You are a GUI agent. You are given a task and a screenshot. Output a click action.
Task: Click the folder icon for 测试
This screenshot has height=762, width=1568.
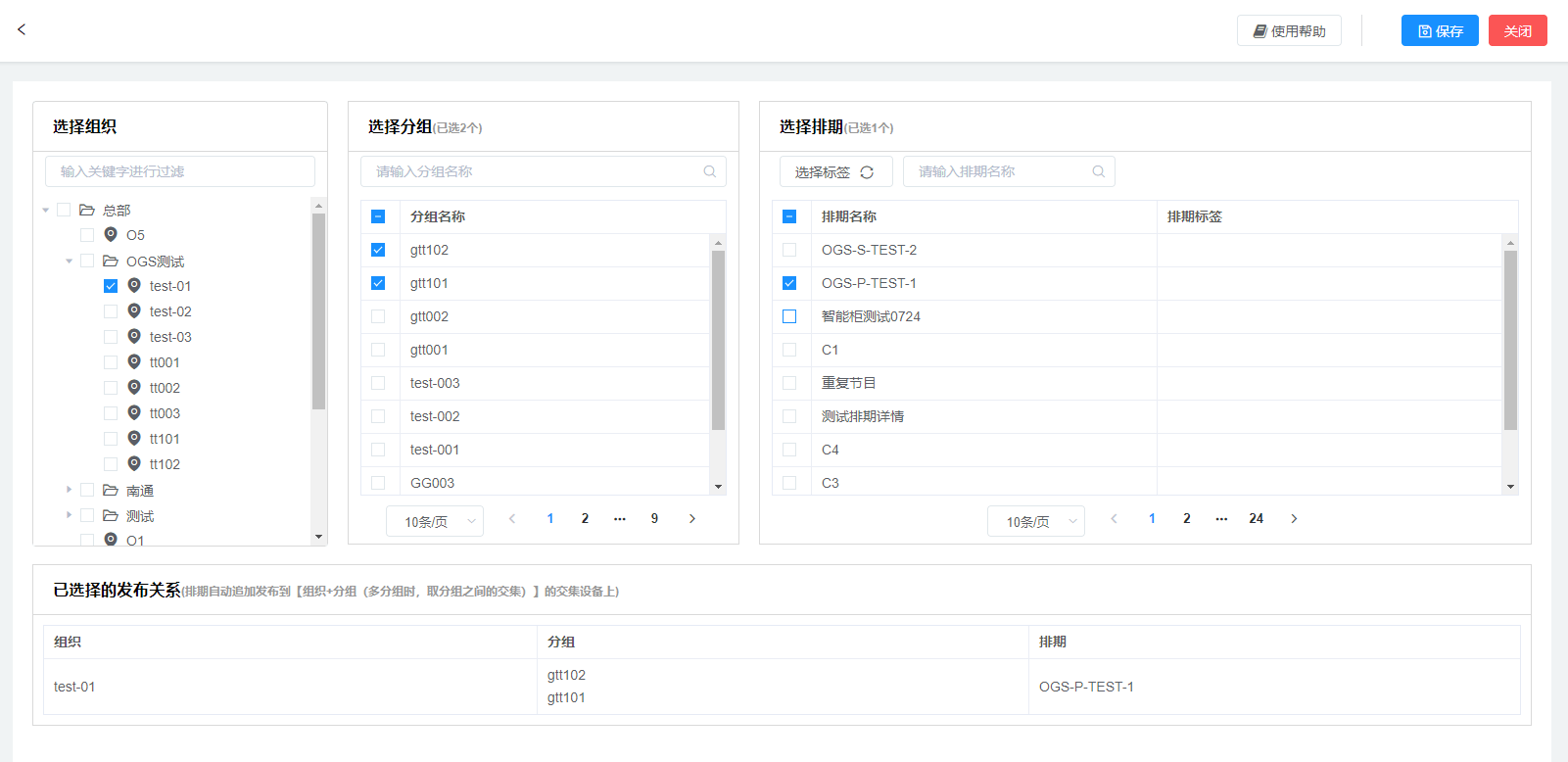click(111, 515)
